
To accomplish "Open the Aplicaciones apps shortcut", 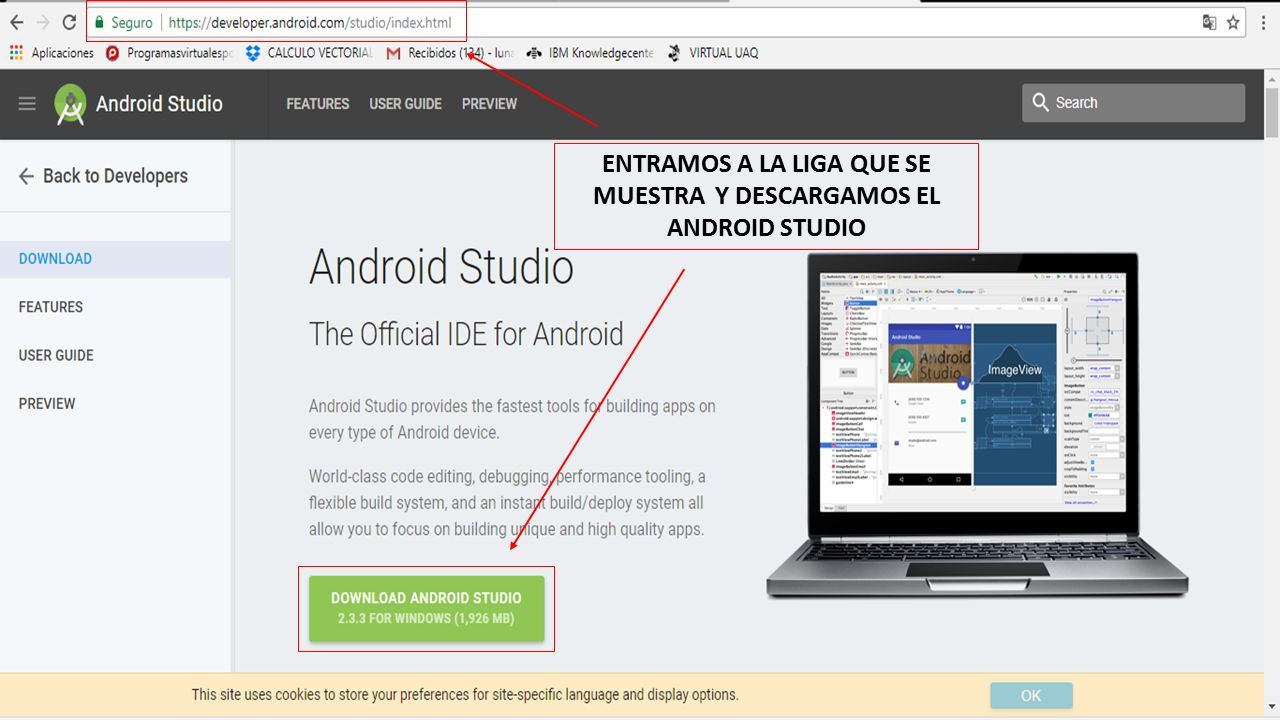I will (52, 53).
